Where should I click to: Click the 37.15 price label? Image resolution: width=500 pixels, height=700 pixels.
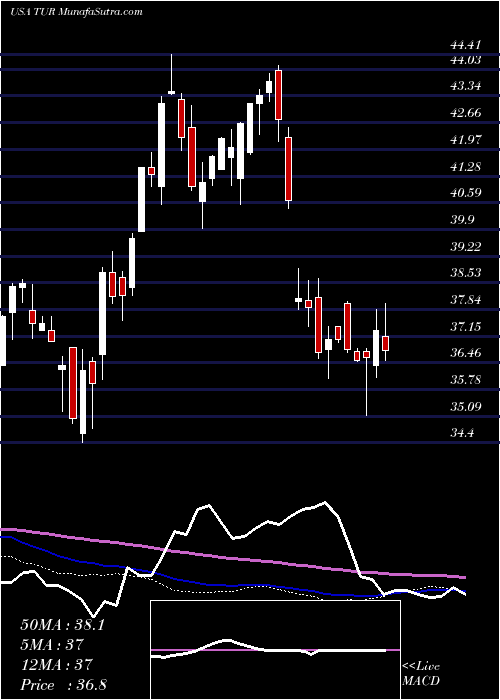[466, 326]
